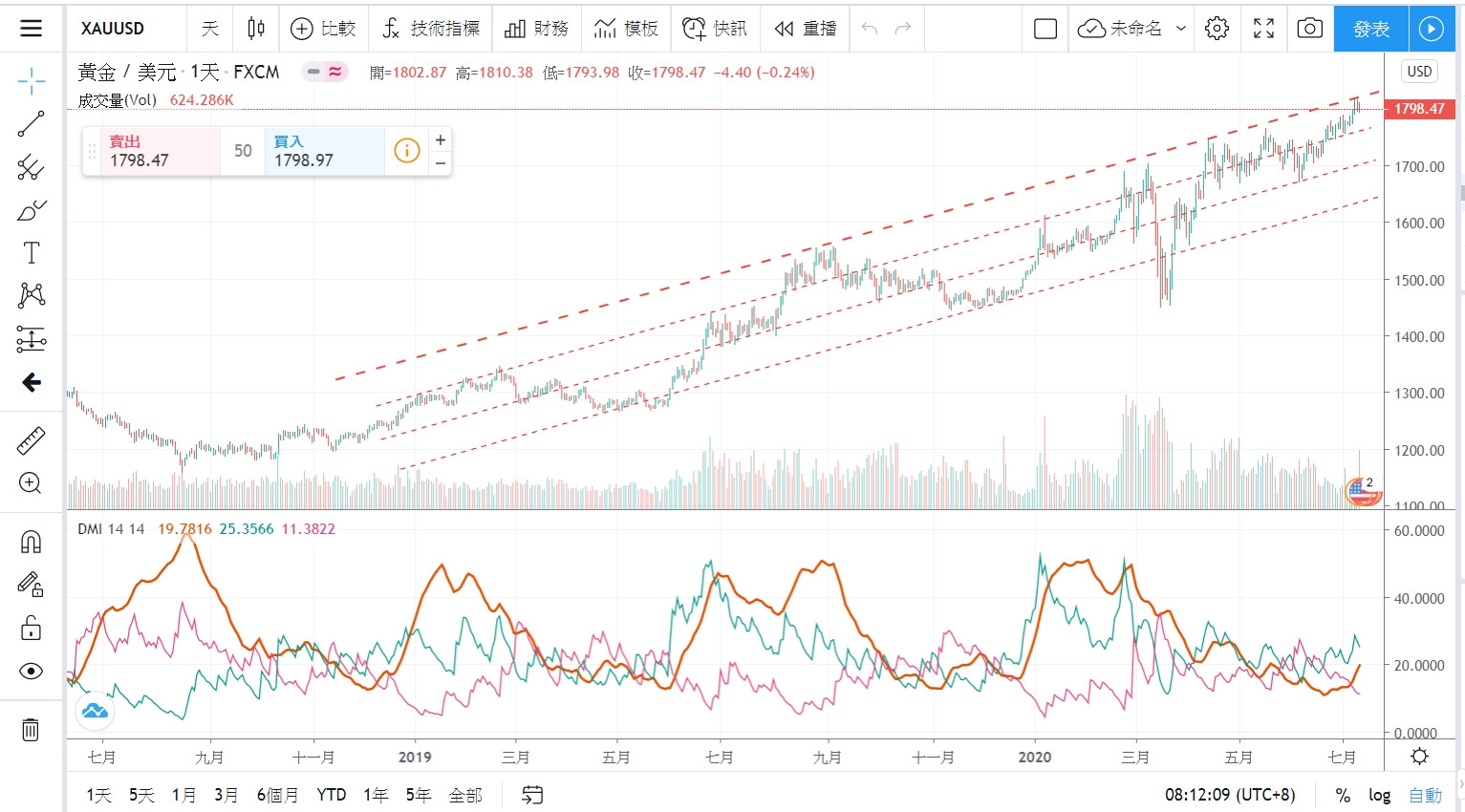Activate the zoom-in magnifier tool

click(31, 483)
